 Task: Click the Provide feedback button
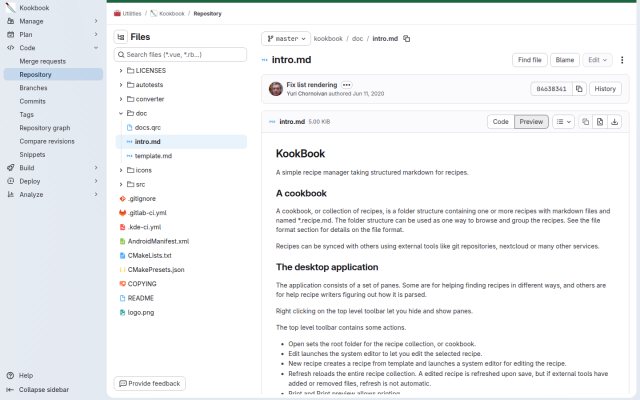click(149, 384)
